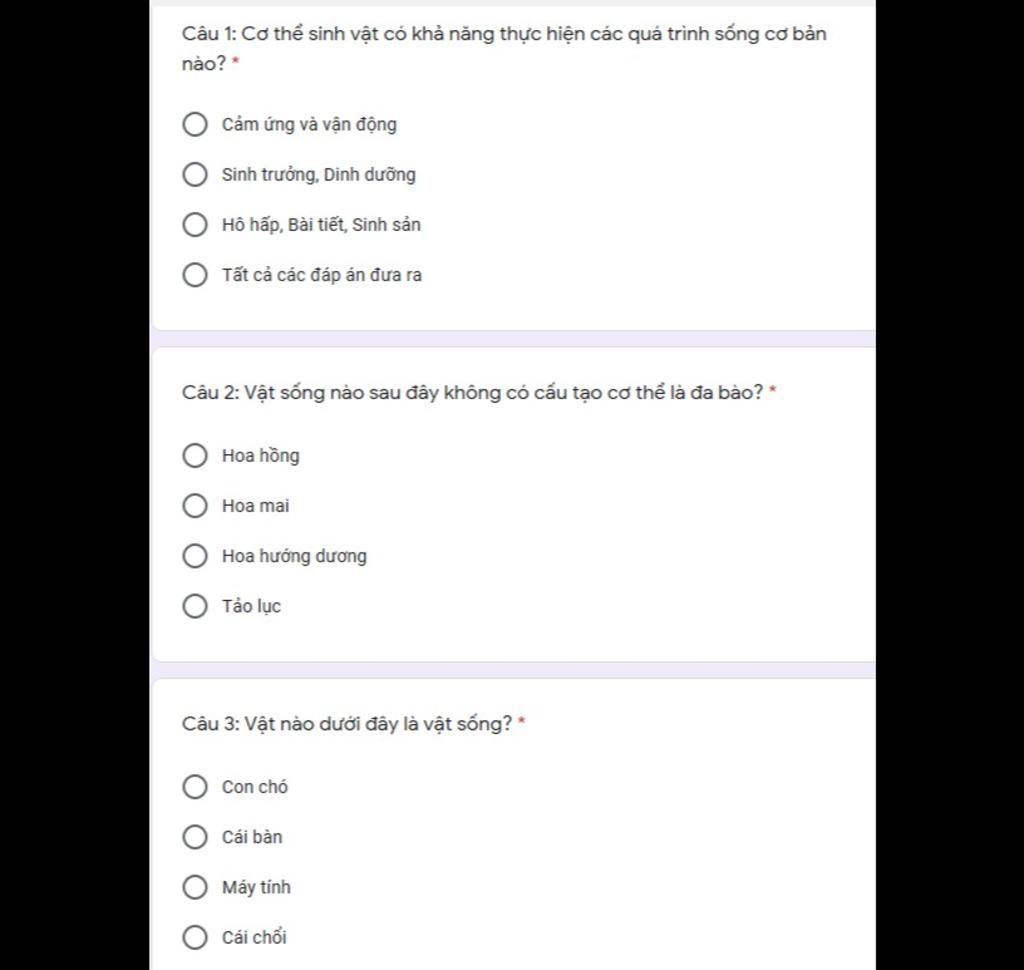Click the 'Tảo lục' answer label text
The height and width of the screenshot is (970, 1024).
(251, 606)
